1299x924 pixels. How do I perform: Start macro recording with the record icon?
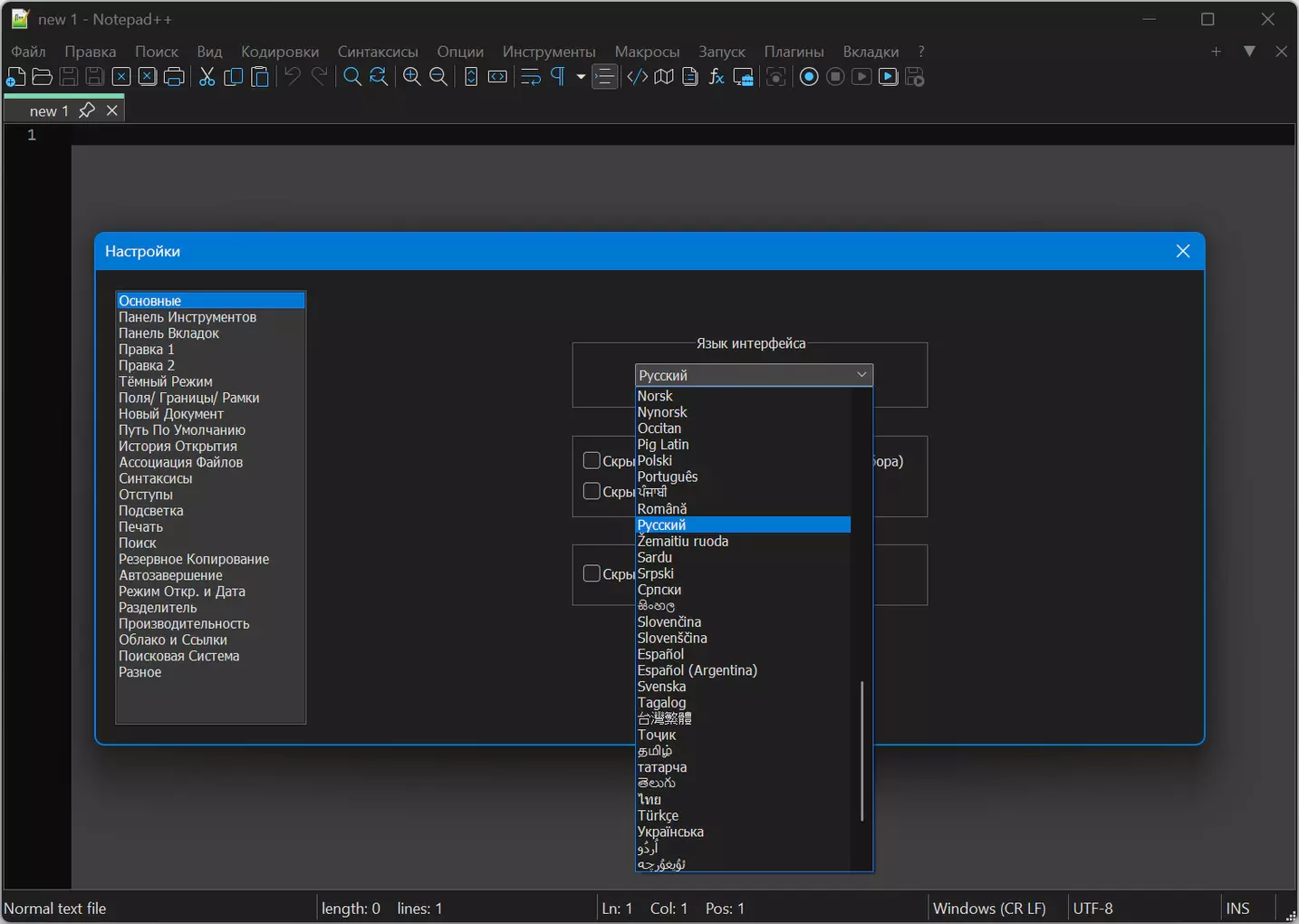(x=810, y=77)
